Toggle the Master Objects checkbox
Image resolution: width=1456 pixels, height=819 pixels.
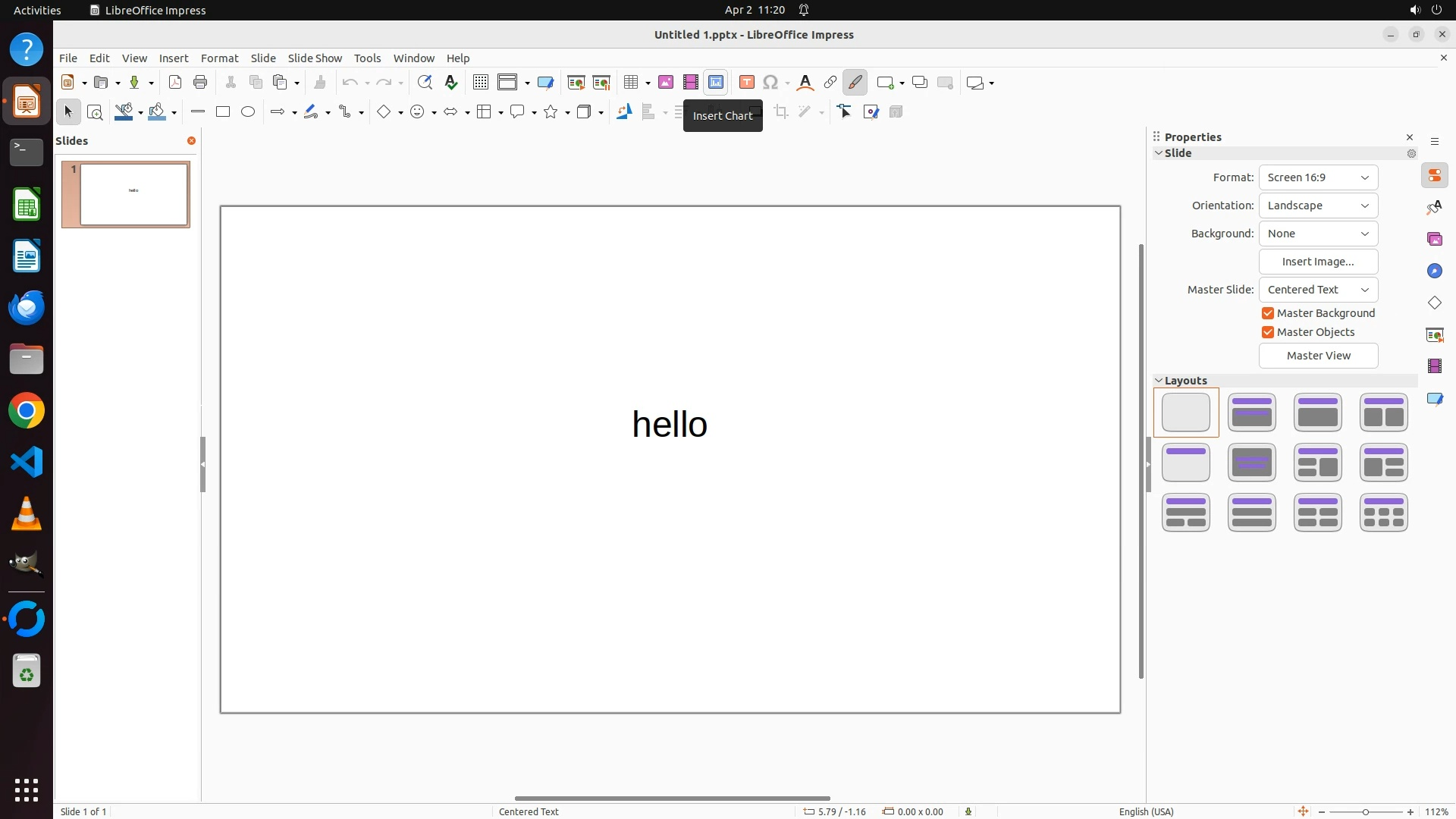[x=1268, y=332]
